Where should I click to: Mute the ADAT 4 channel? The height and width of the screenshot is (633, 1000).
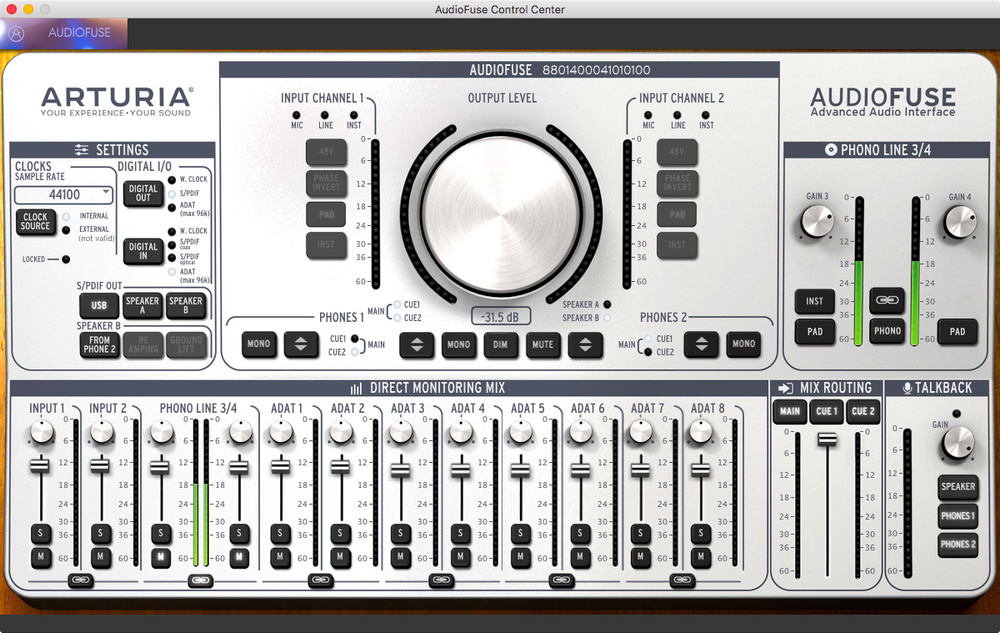[x=460, y=557]
